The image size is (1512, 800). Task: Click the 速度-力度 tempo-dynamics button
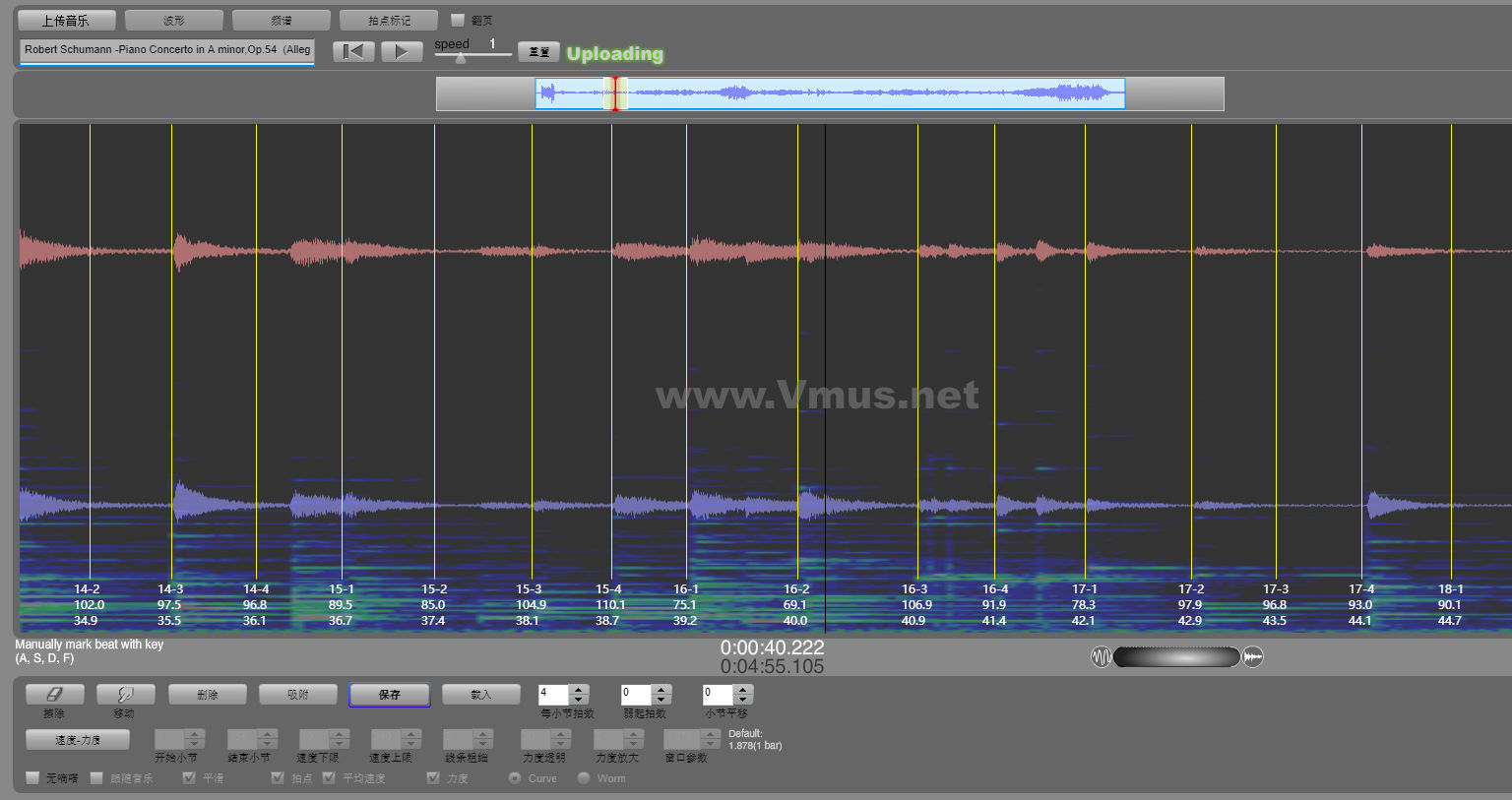(x=78, y=740)
